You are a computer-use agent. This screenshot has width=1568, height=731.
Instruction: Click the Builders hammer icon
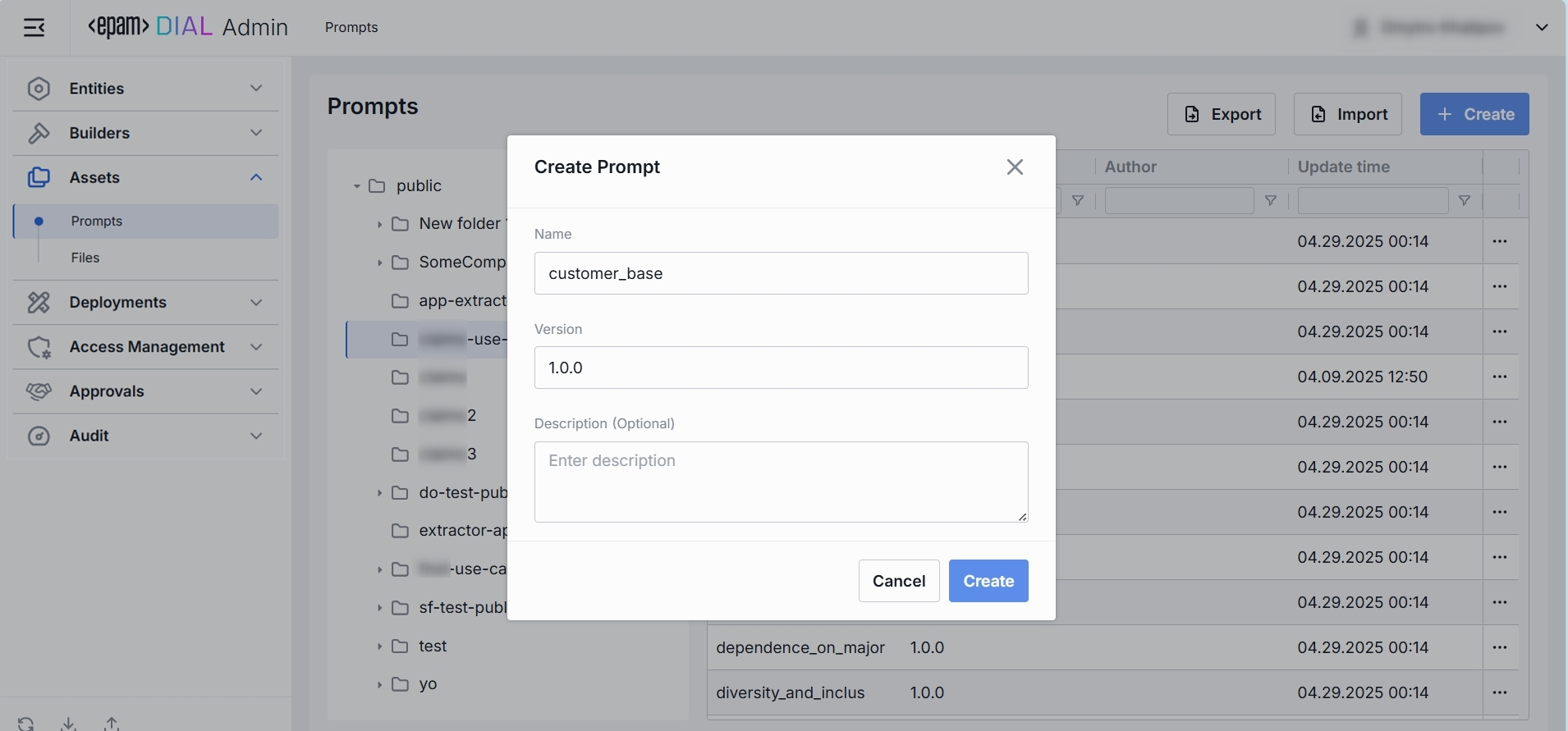click(x=39, y=133)
